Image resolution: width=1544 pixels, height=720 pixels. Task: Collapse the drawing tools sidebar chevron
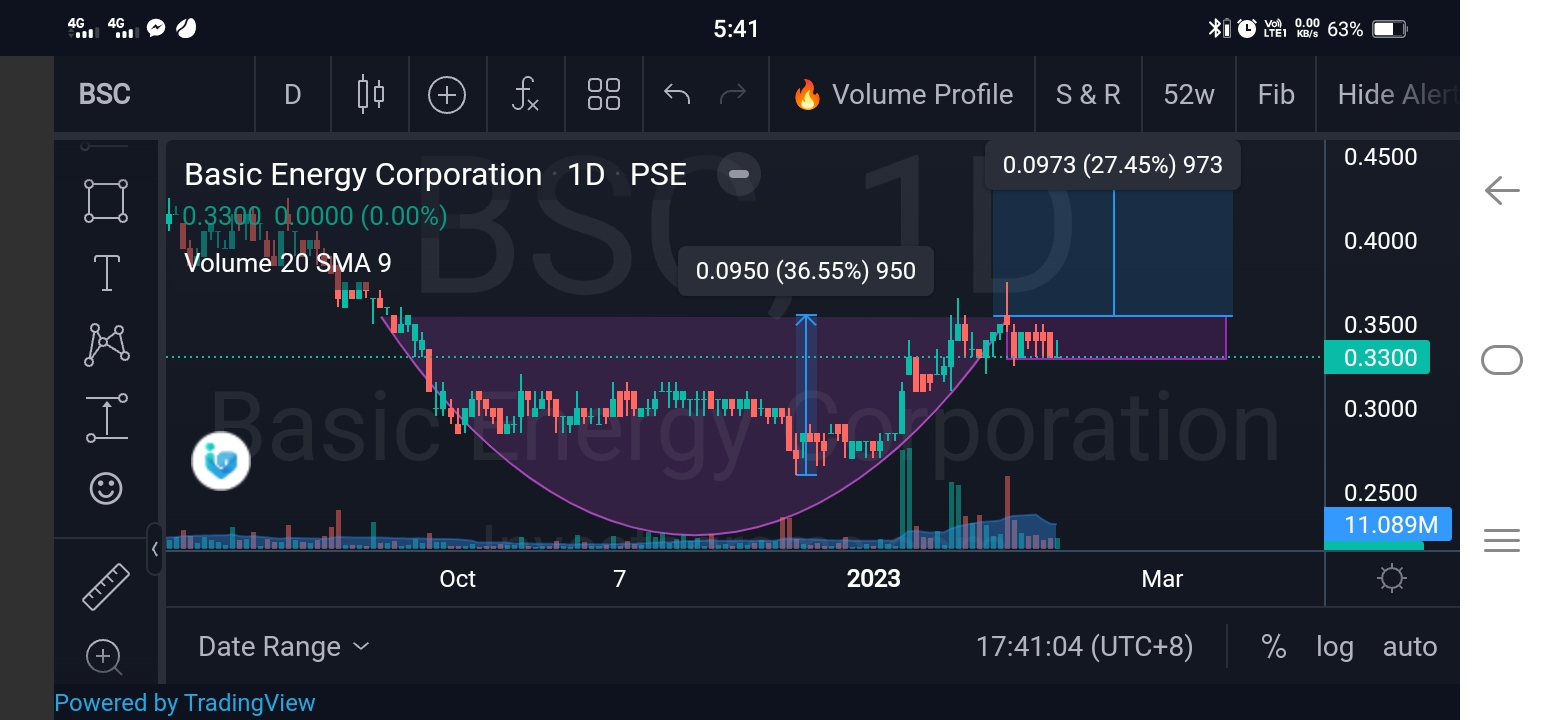pos(155,549)
